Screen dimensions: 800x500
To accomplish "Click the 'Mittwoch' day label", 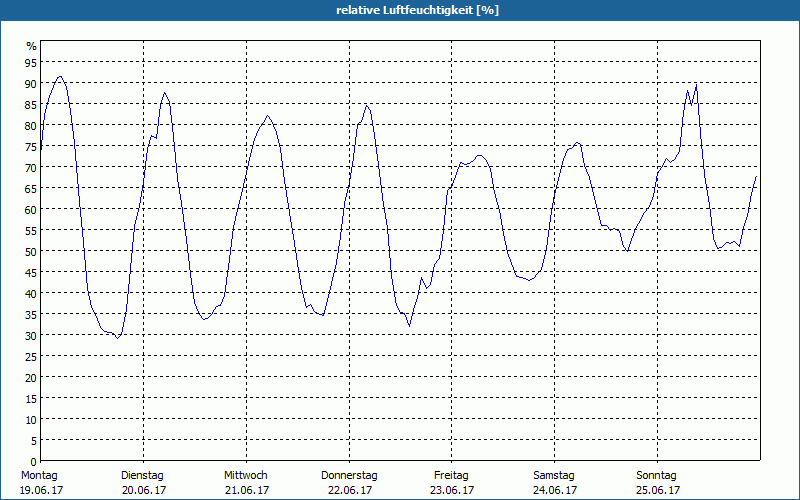I will coord(245,475).
